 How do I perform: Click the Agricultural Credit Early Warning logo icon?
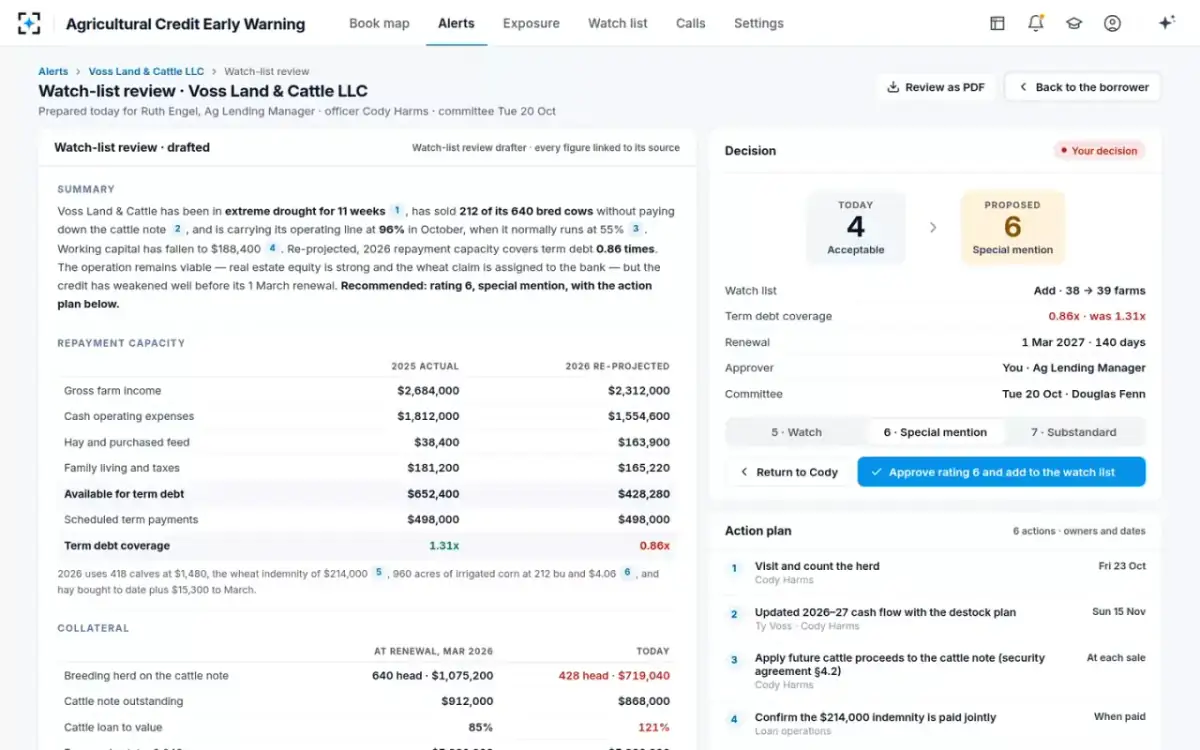pyautogui.click(x=29, y=23)
